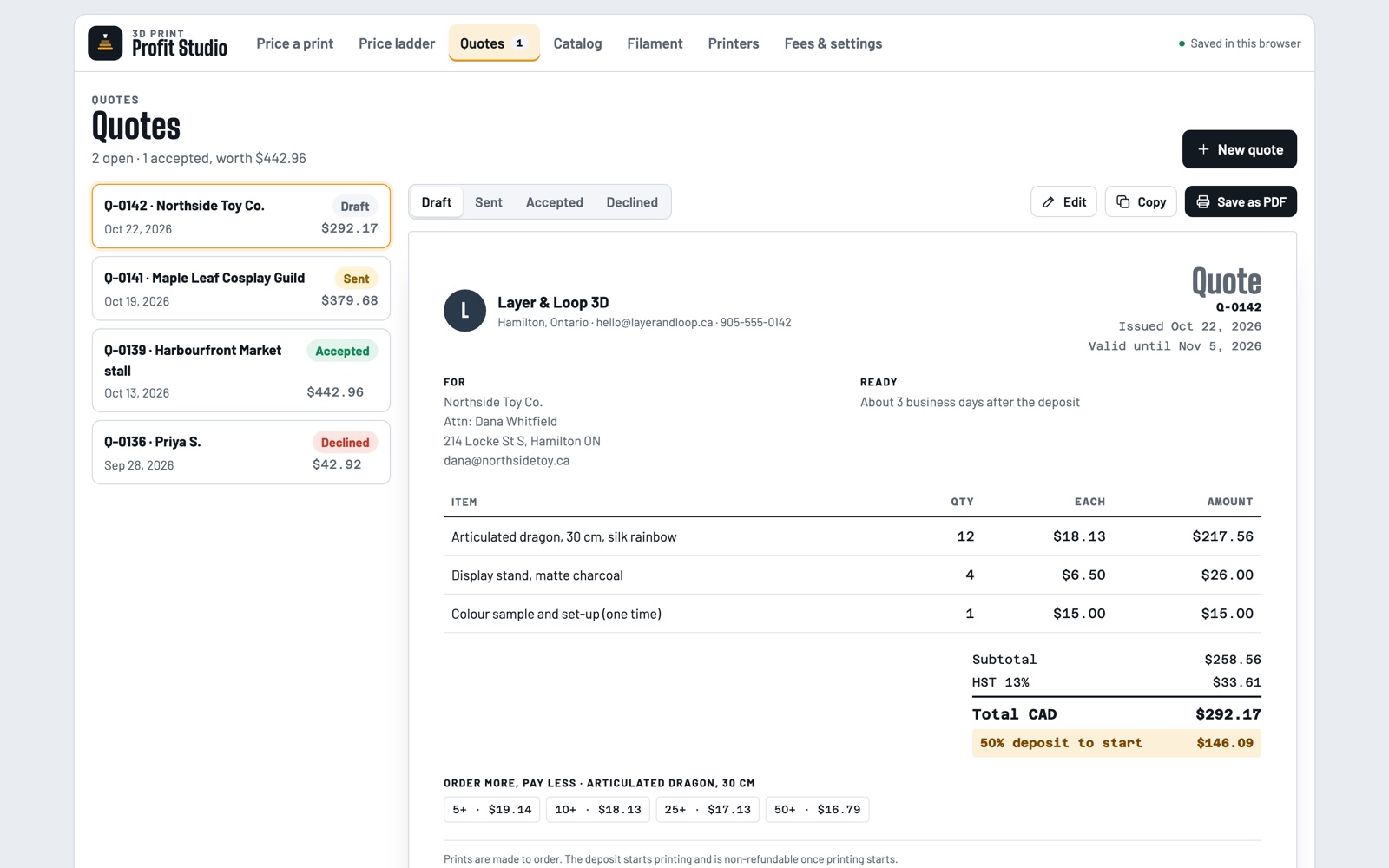
Task: Click the Quotes count badge
Action: (519, 43)
